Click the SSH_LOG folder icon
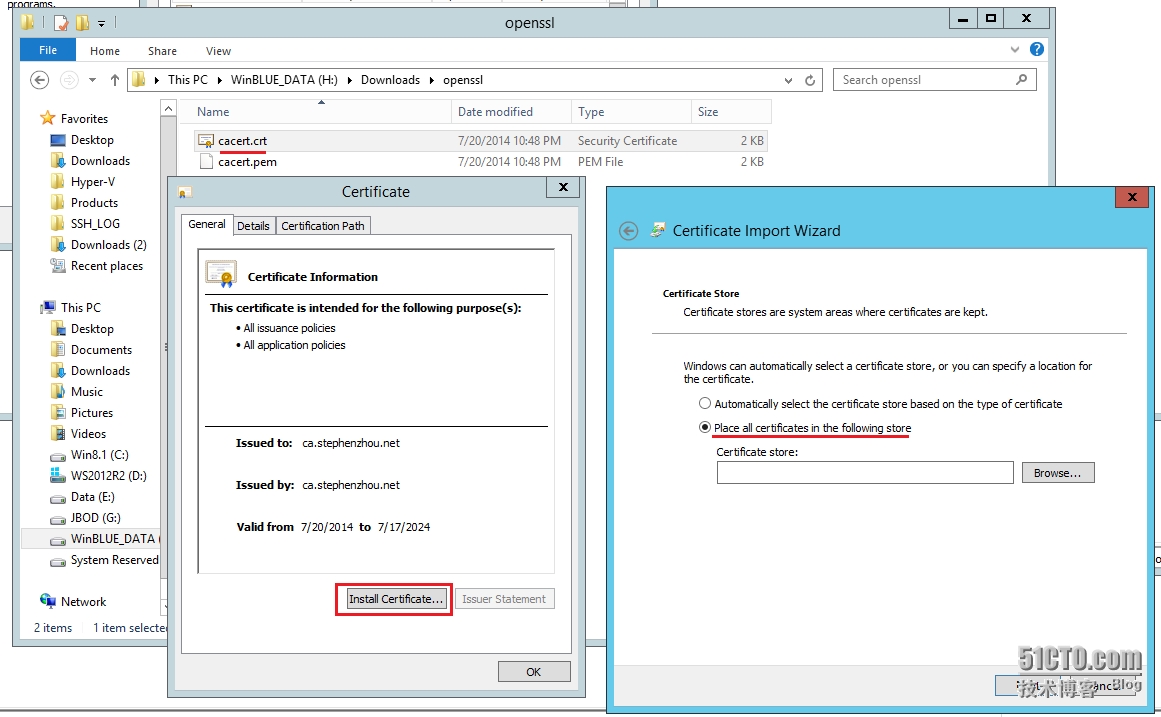Viewport: 1161px width, 717px height. click(x=58, y=223)
